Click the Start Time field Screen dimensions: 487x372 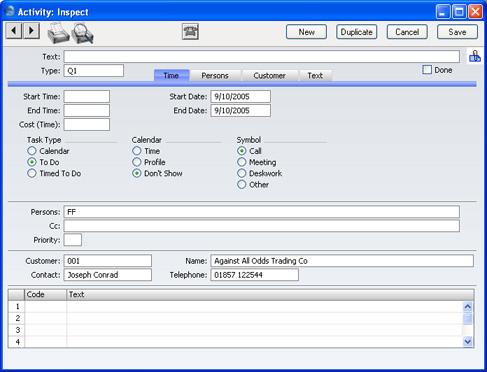(87, 97)
